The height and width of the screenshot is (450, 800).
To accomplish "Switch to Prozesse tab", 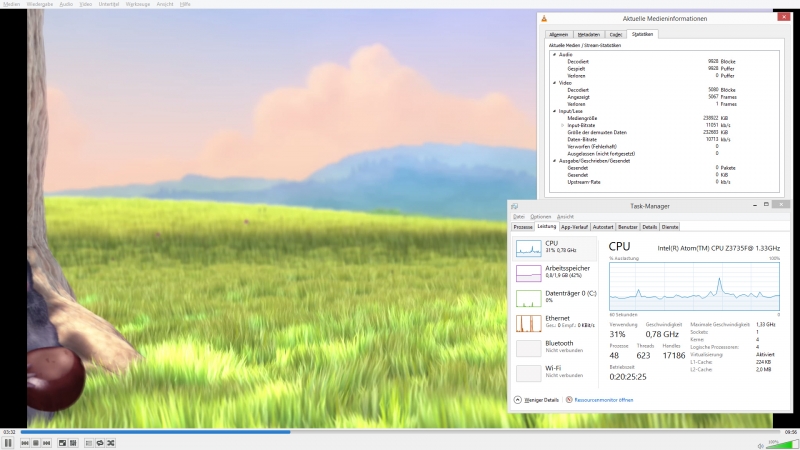I will click(523, 227).
